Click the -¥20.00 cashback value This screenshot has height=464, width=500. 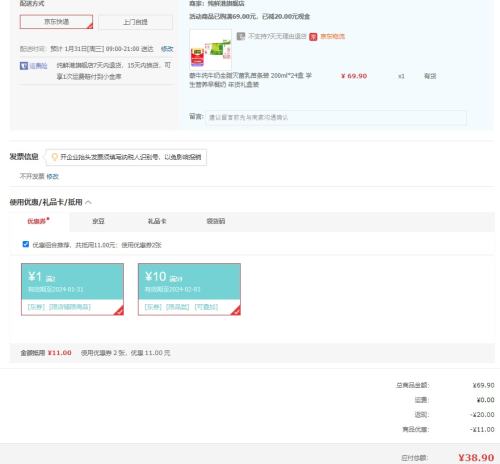482,415
